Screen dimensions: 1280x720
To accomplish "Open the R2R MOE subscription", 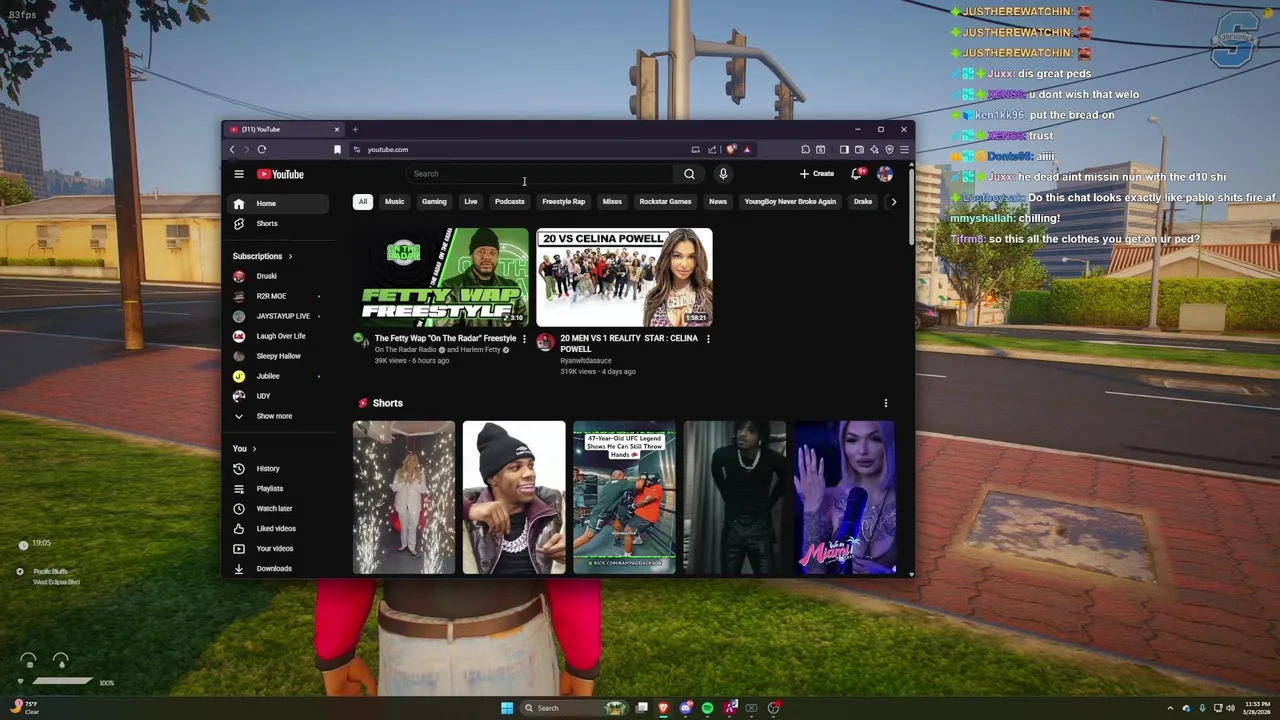I will [279, 296].
